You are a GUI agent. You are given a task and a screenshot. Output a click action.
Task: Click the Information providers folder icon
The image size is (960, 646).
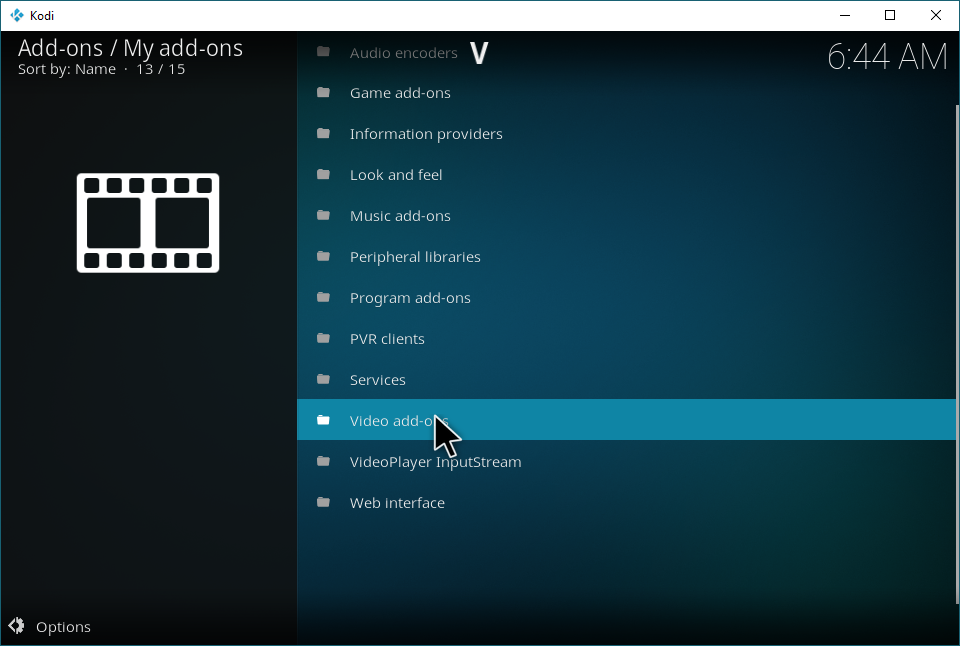click(323, 133)
